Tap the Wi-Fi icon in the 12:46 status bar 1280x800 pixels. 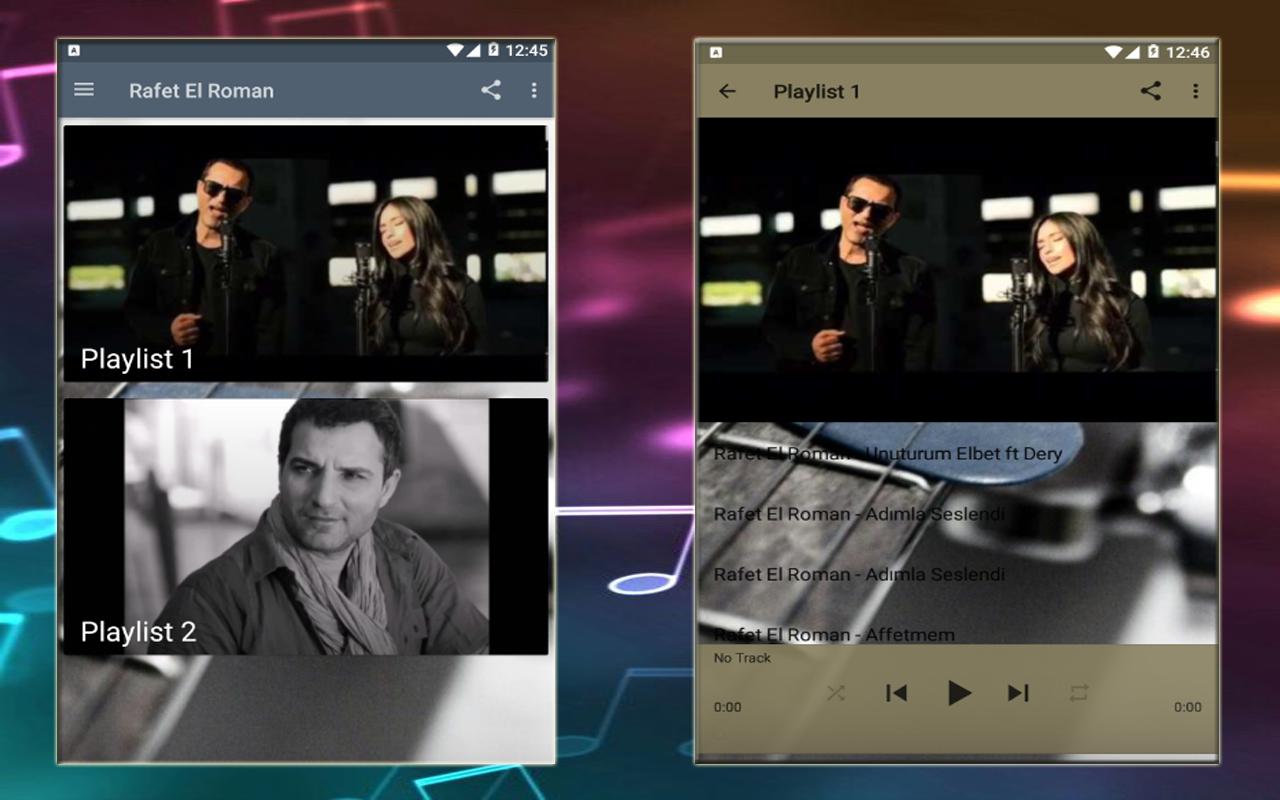[1113, 52]
